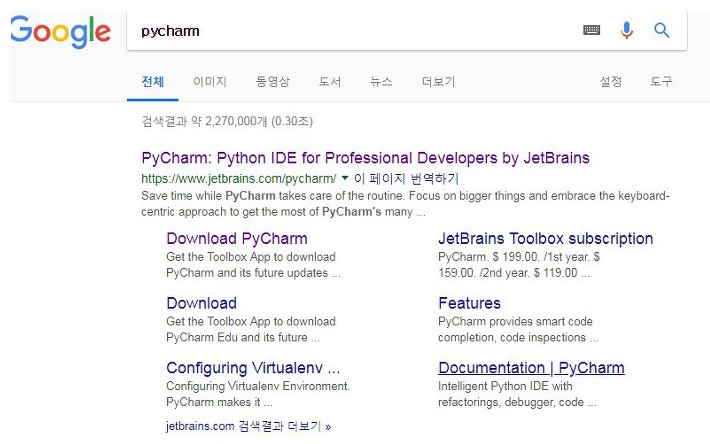710x444 pixels.
Task: Click the Intelligent Python IDE with snippet
Action: (517, 394)
